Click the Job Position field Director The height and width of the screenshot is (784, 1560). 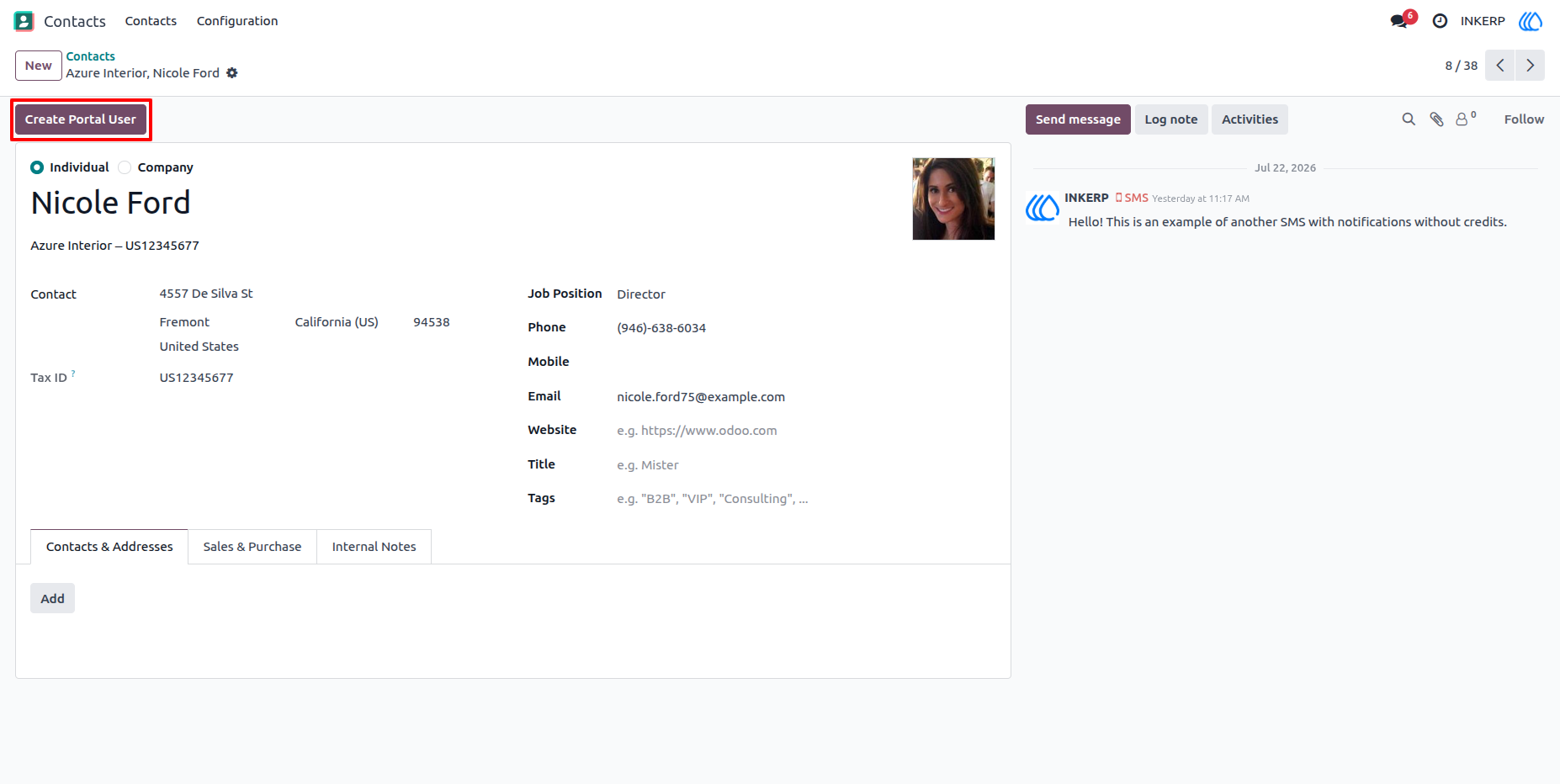pyautogui.click(x=805, y=294)
